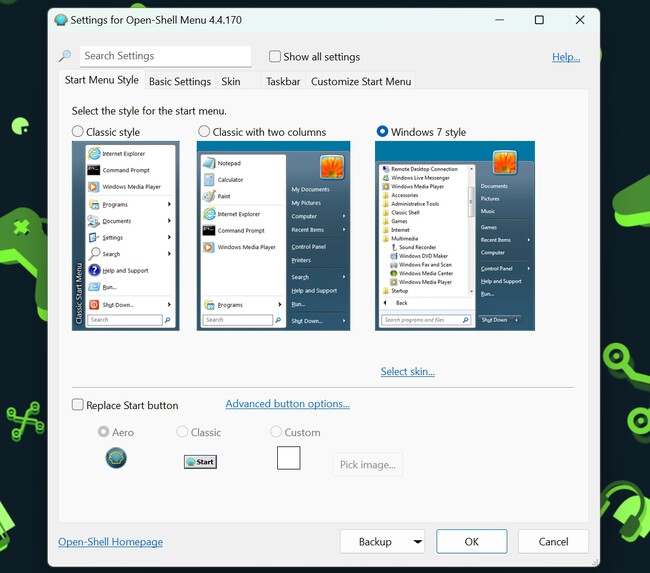Check the Replace Start button option
The height and width of the screenshot is (573, 650).
[x=78, y=405]
